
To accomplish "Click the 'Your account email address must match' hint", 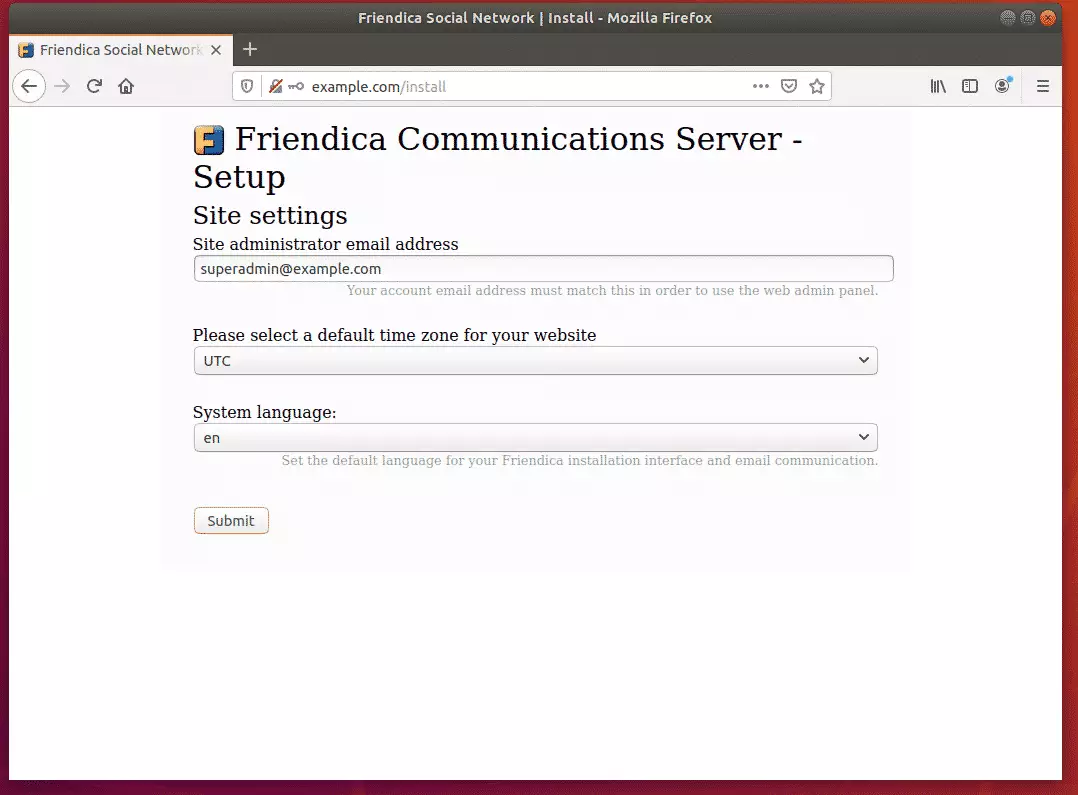I will [612, 291].
